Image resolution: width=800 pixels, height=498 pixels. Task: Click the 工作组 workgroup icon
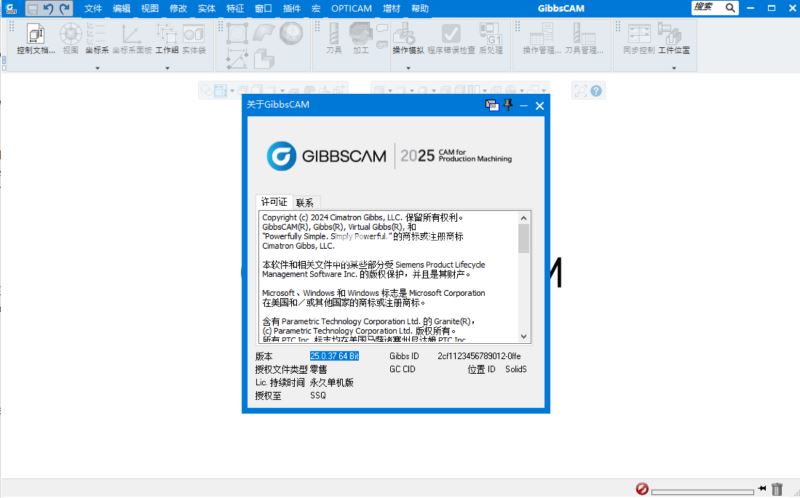[167, 38]
